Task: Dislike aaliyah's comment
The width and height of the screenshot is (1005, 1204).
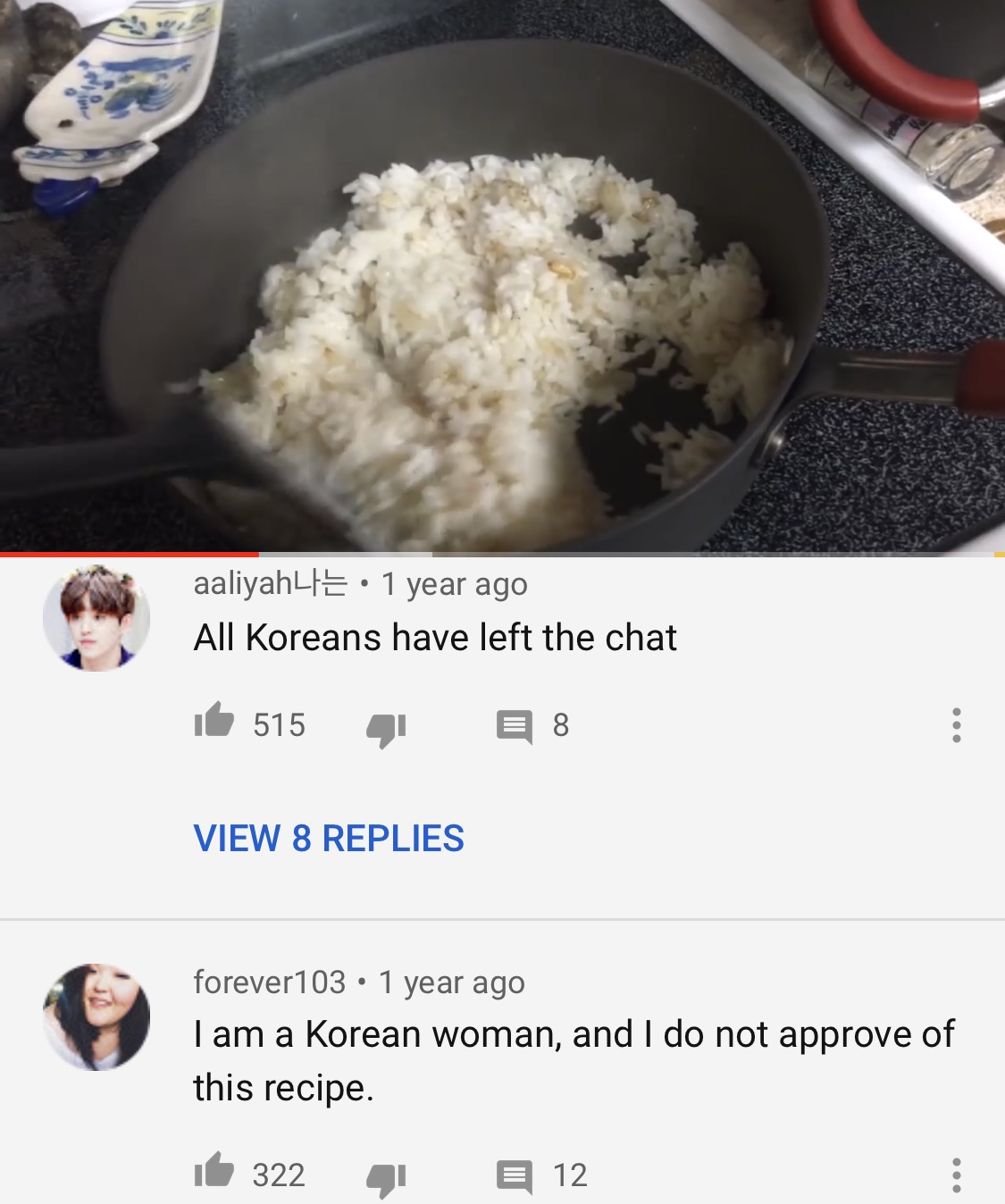Action: [386, 729]
